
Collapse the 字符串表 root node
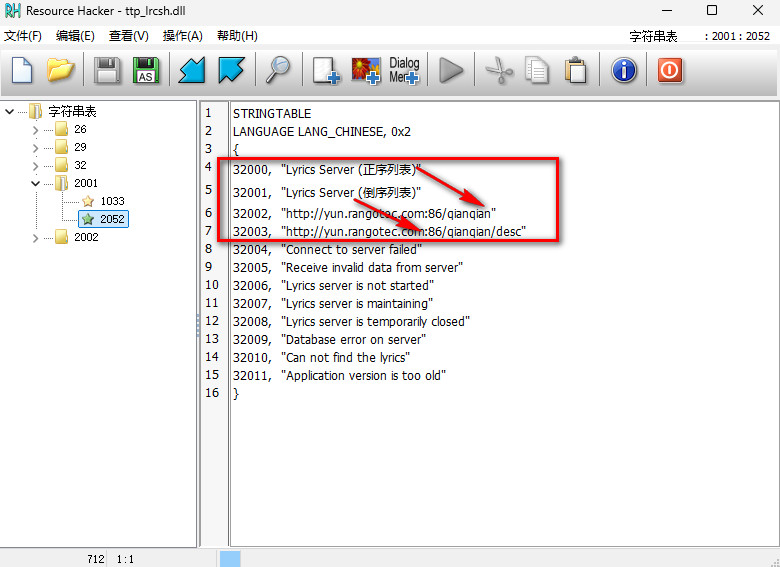point(10,111)
